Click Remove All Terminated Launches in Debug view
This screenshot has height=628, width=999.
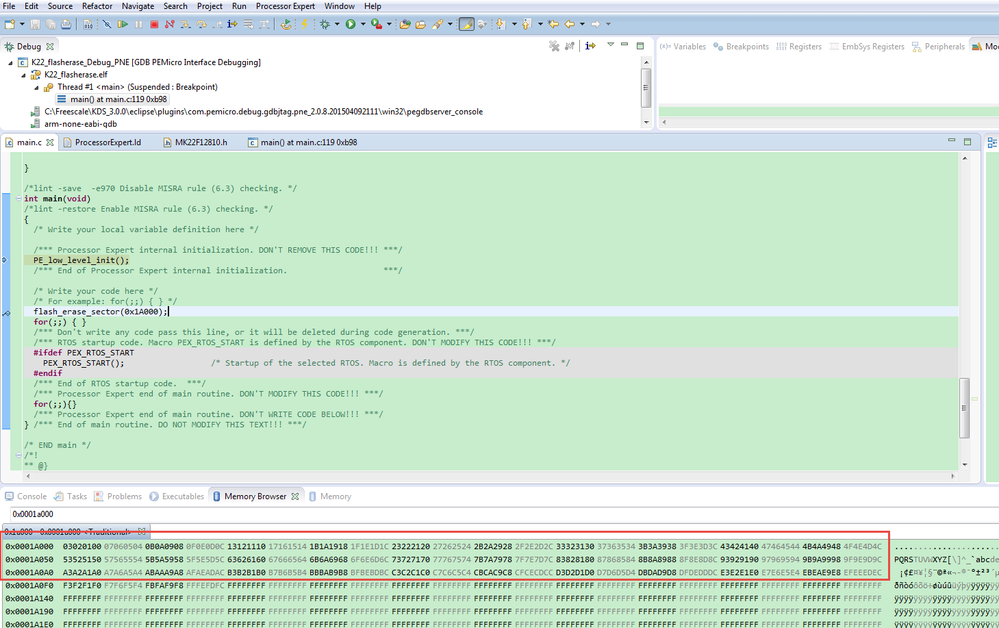554,46
